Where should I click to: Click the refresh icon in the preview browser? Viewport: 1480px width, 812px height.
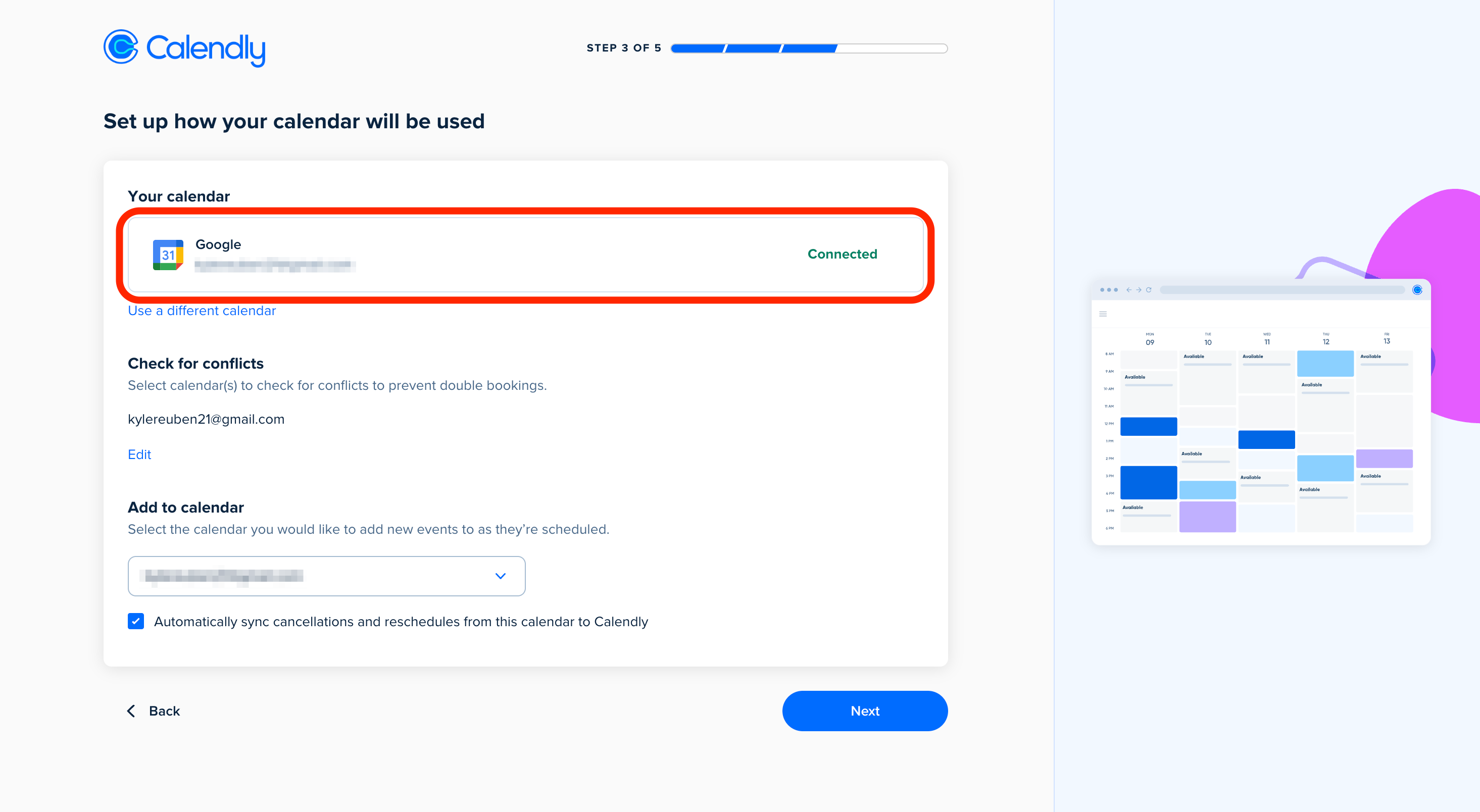[x=1149, y=290]
